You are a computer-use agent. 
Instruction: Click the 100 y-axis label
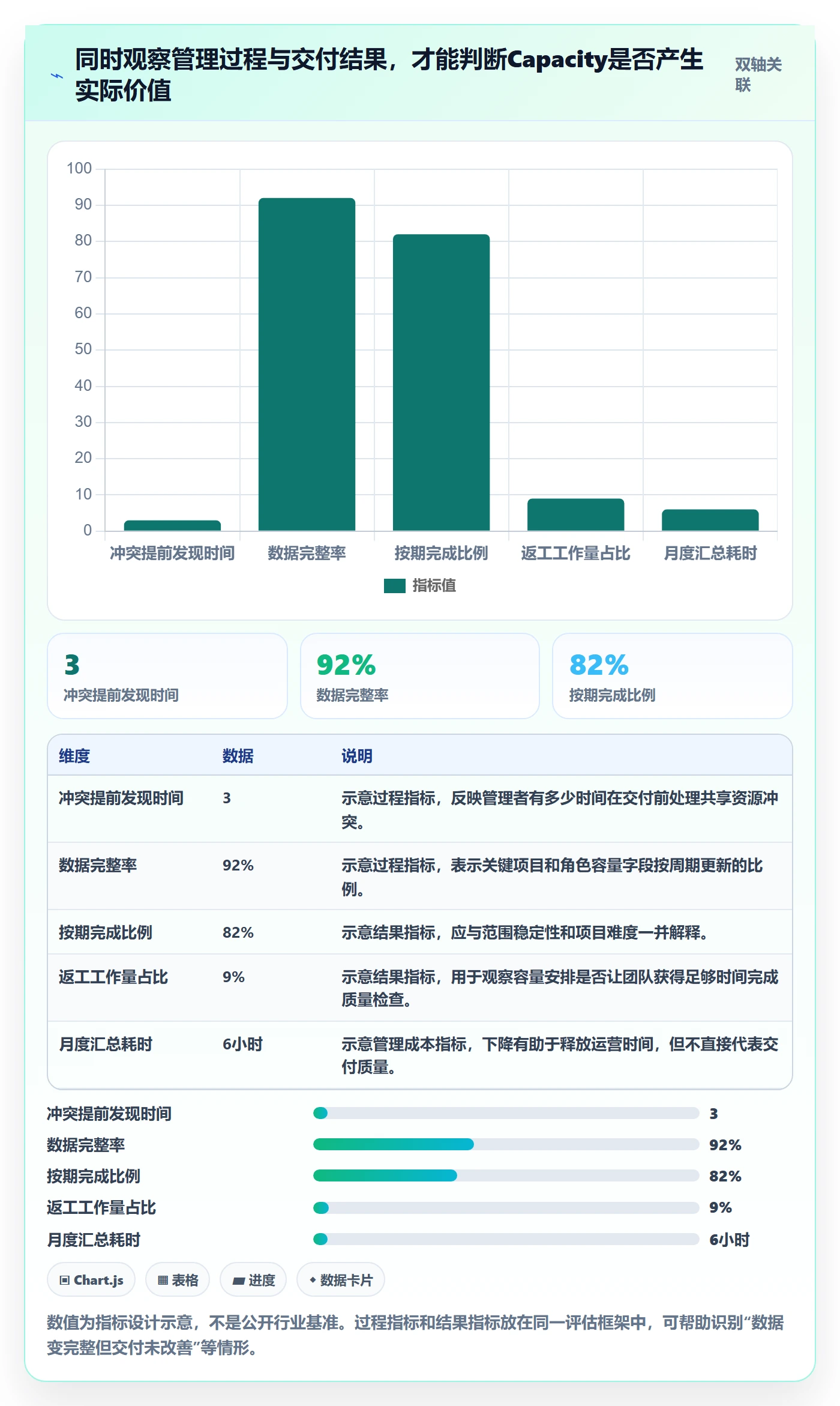click(79, 169)
